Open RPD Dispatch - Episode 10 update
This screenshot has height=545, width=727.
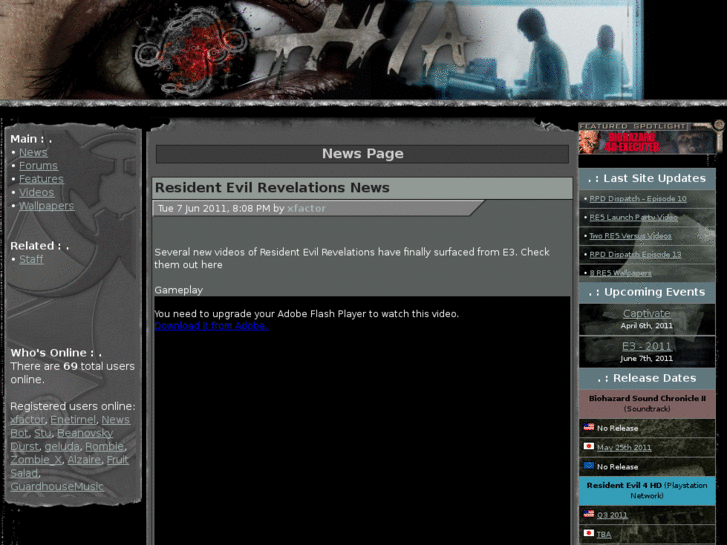tap(638, 199)
